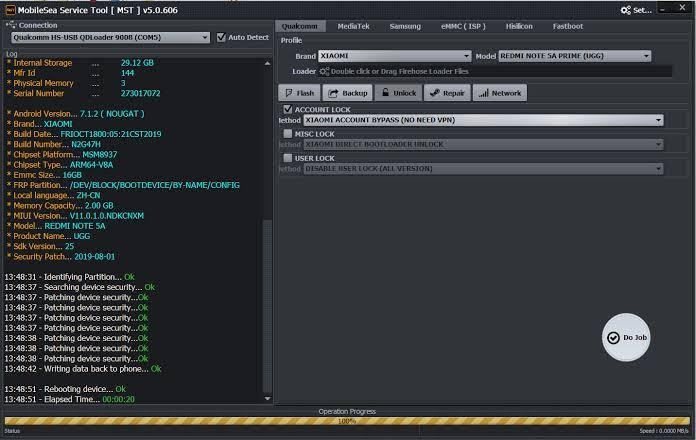Screen dimensions: 696x440
Task: Click the log scrollbar up arrow
Action: tap(267, 63)
